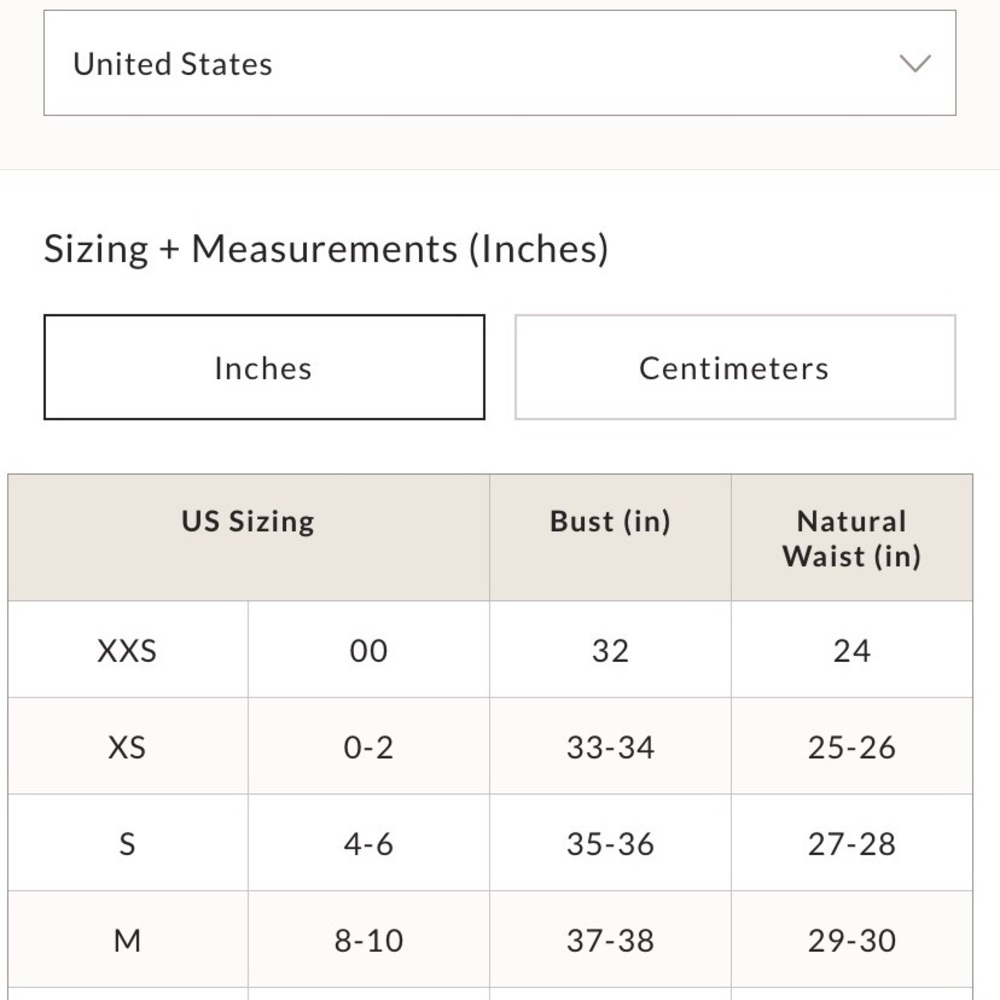The height and width of the screenshot is (1000, 1000).
Task: Open the United States country dropdown
Action: (499, 62)
